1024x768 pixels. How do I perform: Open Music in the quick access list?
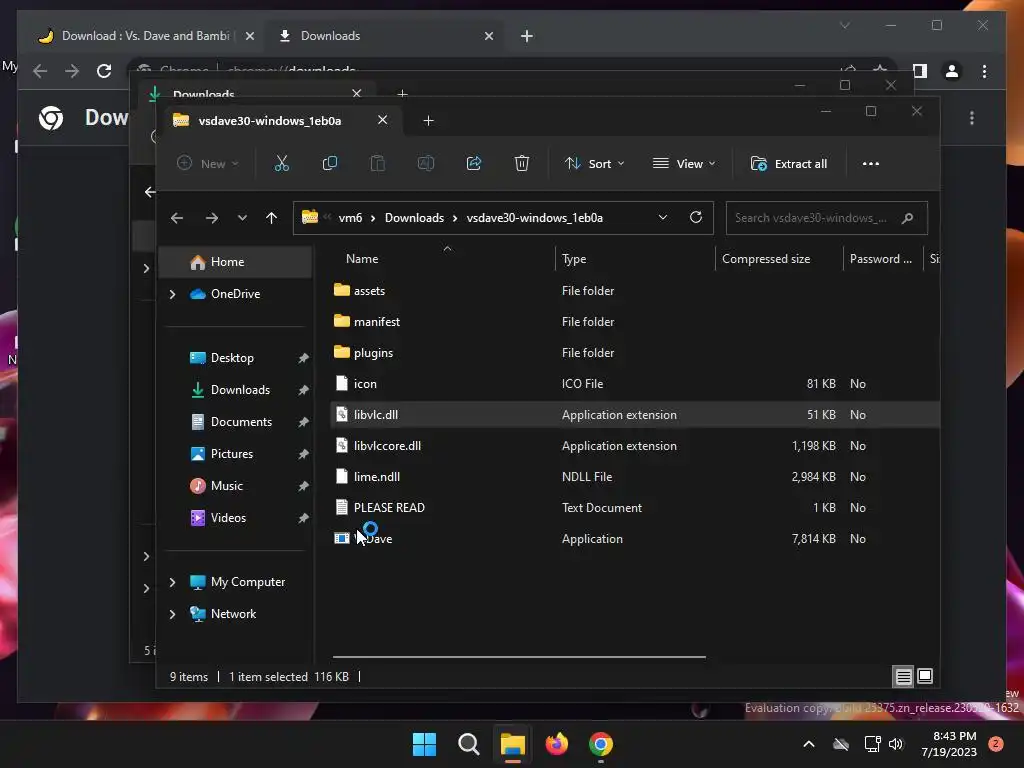click(x=227, y=486)
